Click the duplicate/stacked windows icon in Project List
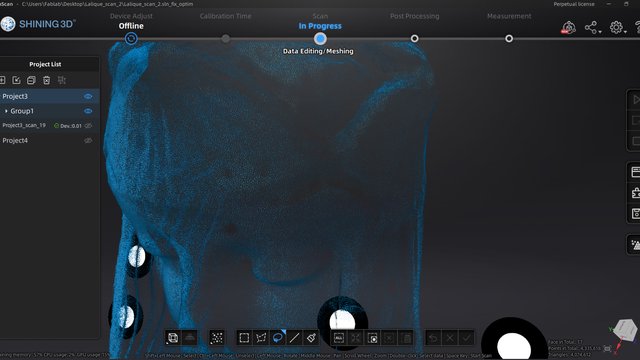Viewport: 640px width, 360px height. click(x=31, y=80)
